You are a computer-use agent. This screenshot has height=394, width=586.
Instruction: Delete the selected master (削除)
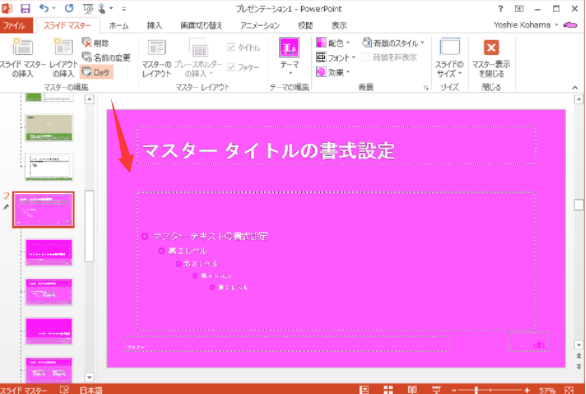(96, 43)
